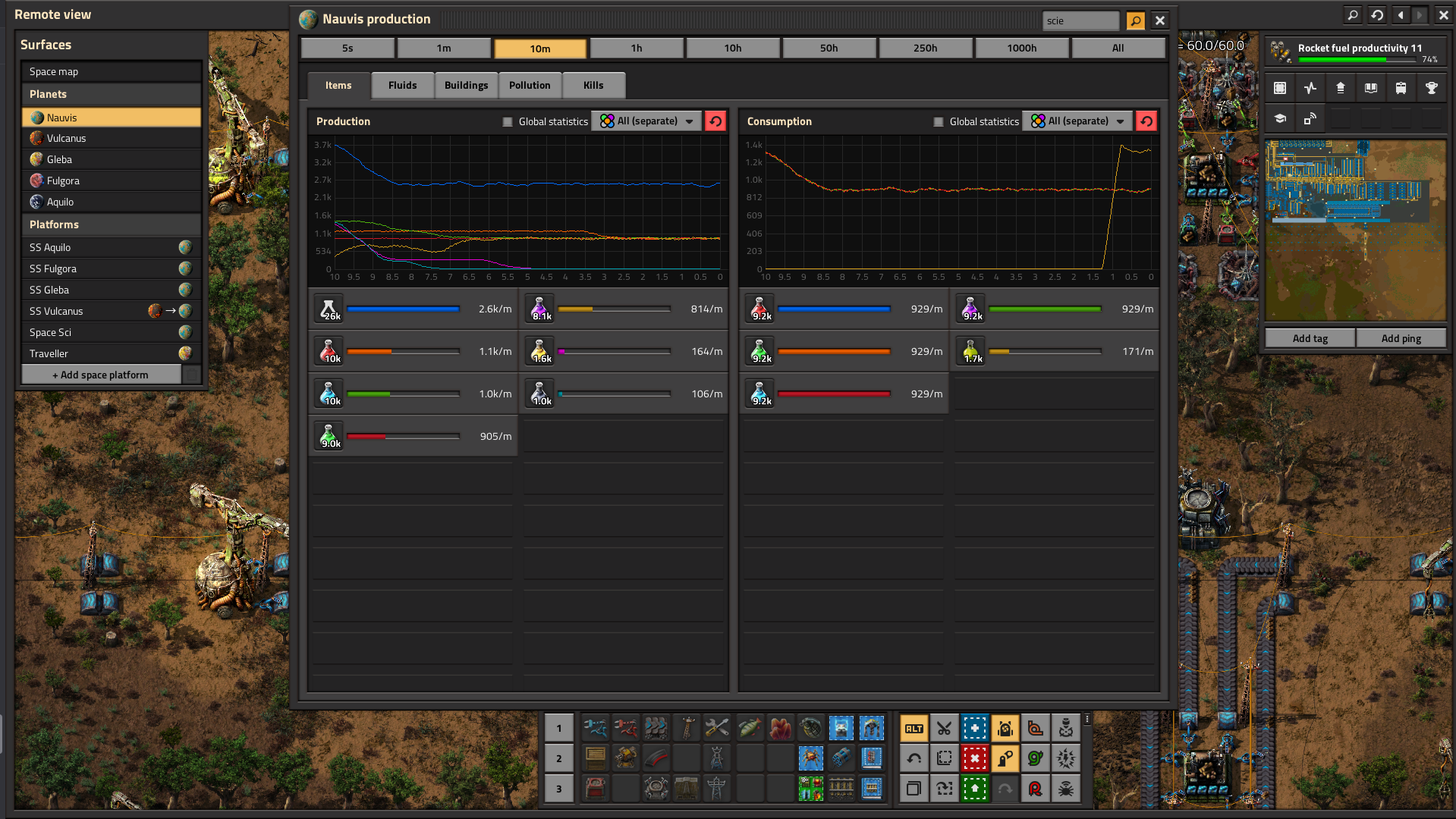Toggle personal logistic requests (orange-highlighted icon)
Screen dimensions: 1456x819
click(x=1005, y=758)
